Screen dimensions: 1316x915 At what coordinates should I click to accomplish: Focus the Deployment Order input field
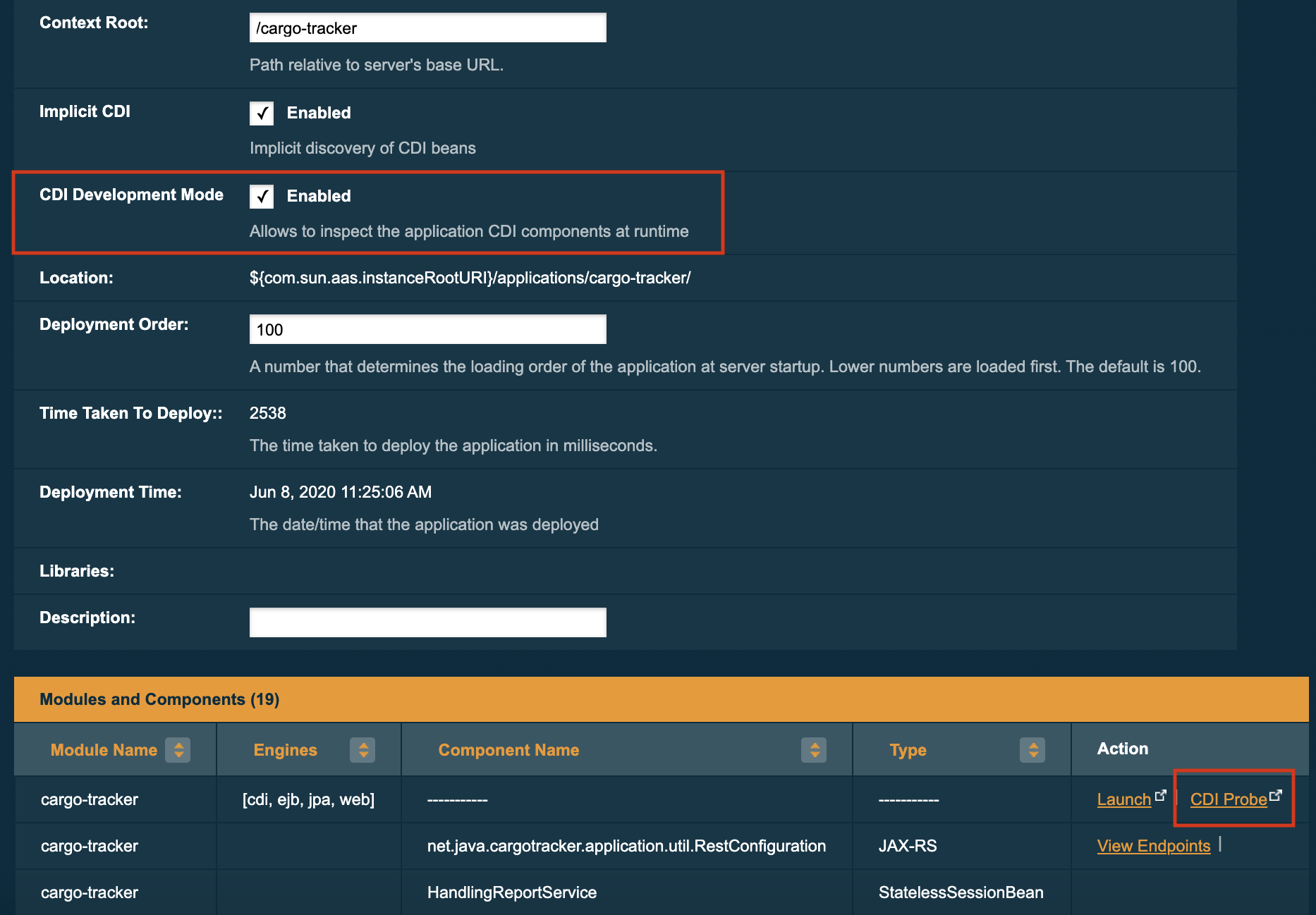pos(427,330)
